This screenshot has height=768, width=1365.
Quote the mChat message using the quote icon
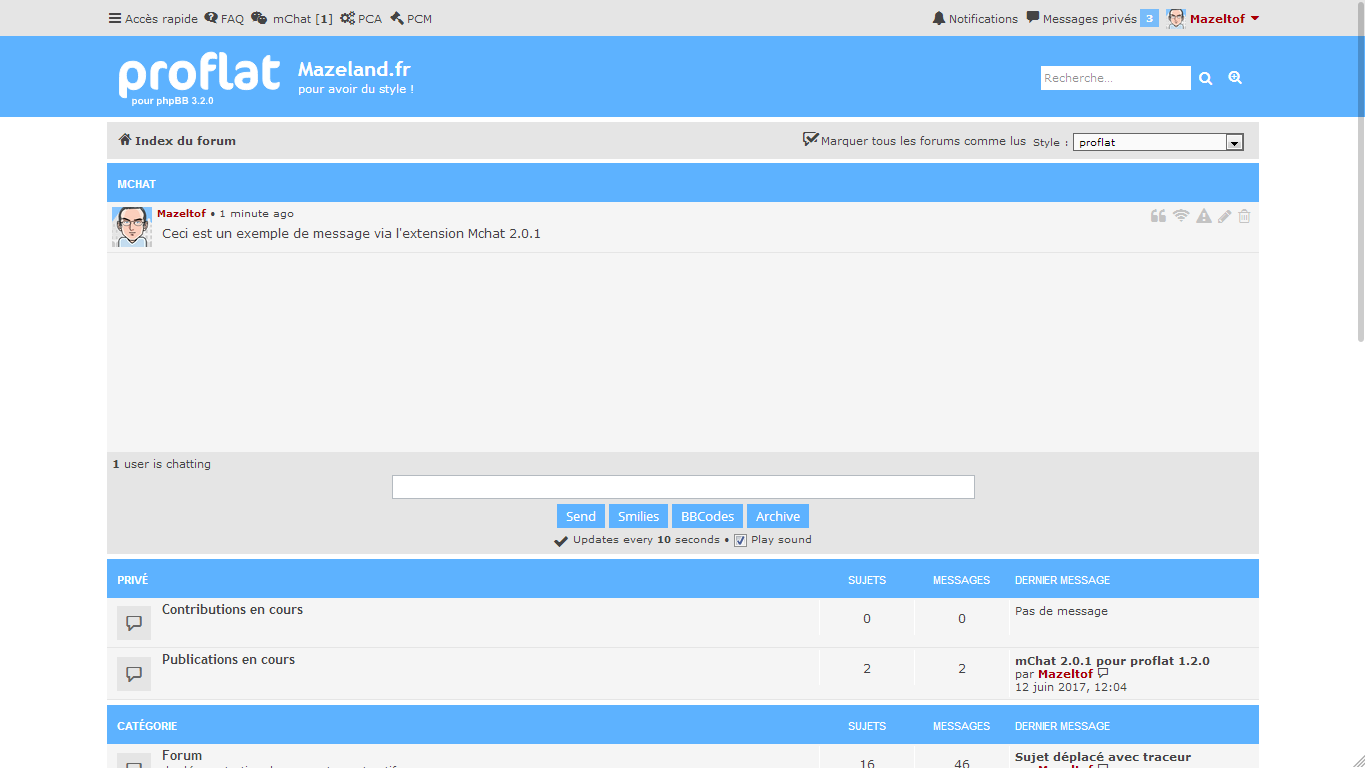(x=1158, y=216)
